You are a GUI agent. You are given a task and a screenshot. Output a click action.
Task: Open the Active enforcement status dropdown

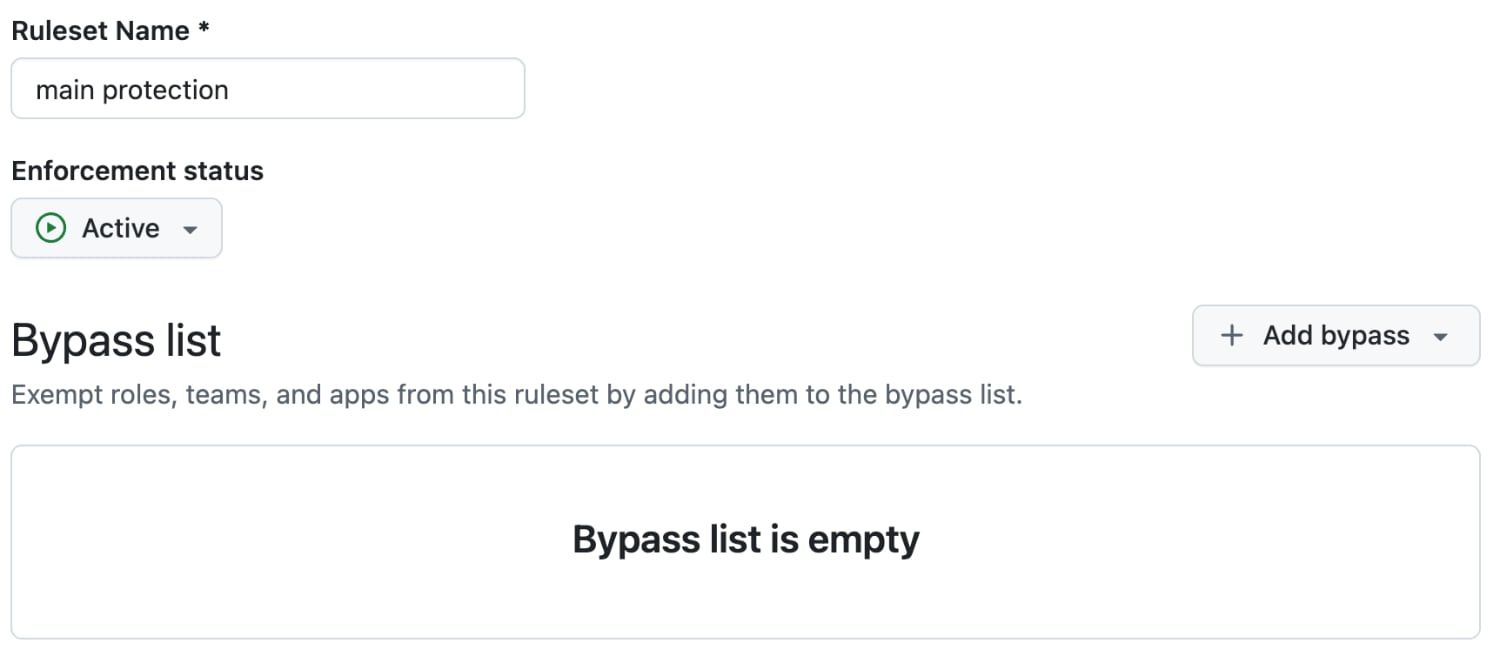(116, 229)
